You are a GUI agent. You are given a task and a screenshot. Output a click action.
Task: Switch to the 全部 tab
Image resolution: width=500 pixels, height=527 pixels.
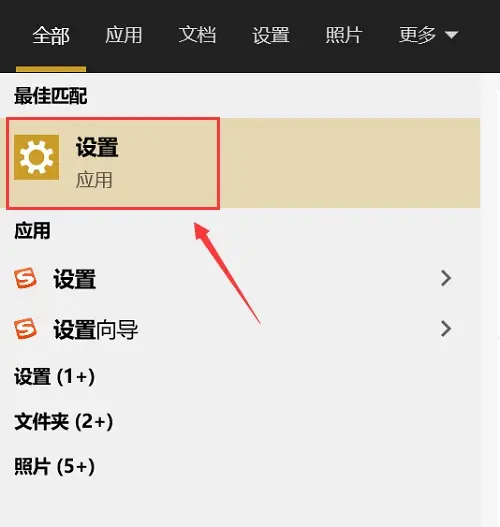(x=51, y=35)
